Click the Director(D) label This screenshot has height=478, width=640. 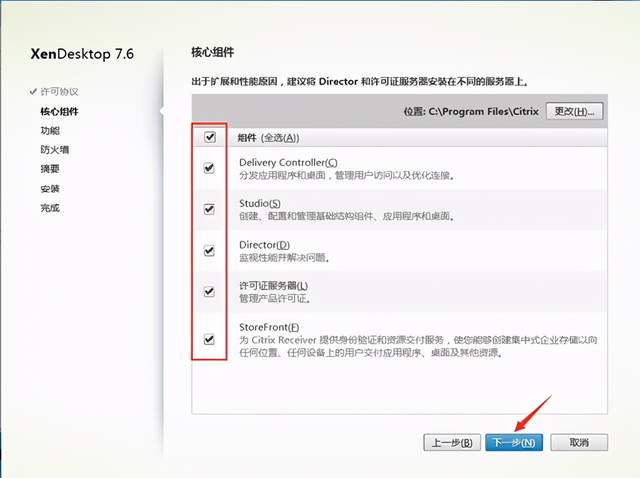coord(264,245)
